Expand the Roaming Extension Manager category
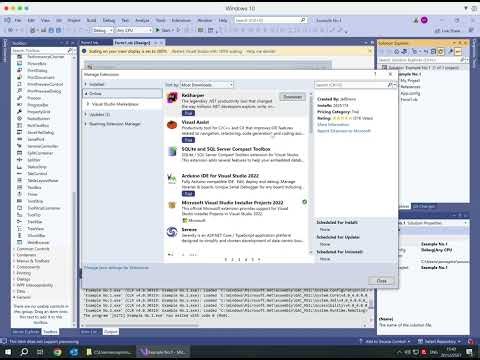480x360 pixels. (86, 124)
